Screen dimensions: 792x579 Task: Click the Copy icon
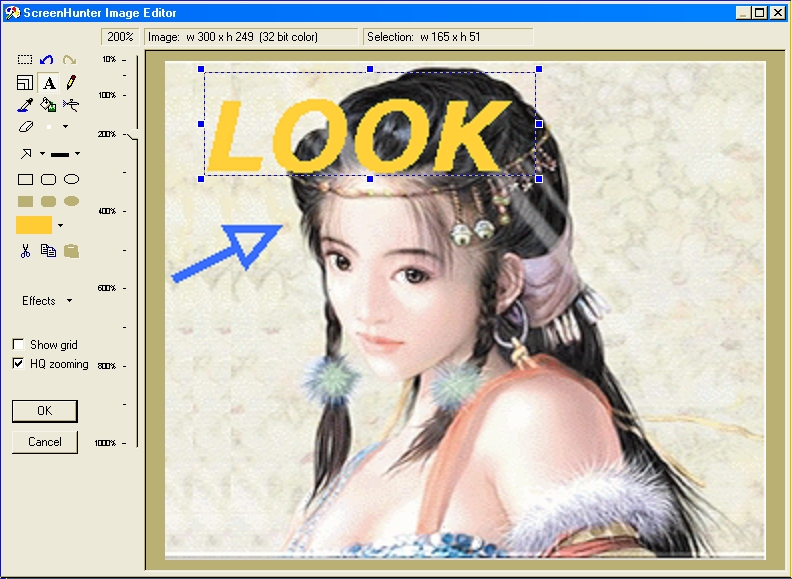pyautogui.click(x=48, y=251)
